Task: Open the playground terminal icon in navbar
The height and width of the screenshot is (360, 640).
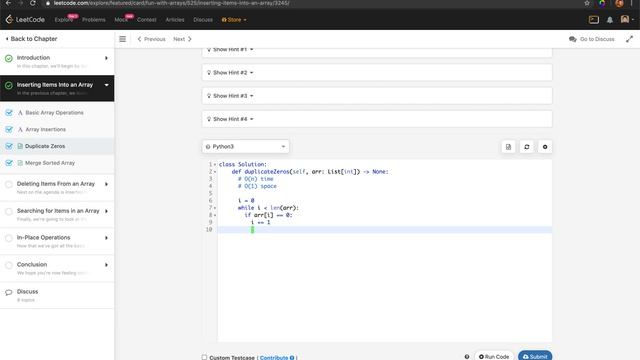Action: click(x=594, y=20)
